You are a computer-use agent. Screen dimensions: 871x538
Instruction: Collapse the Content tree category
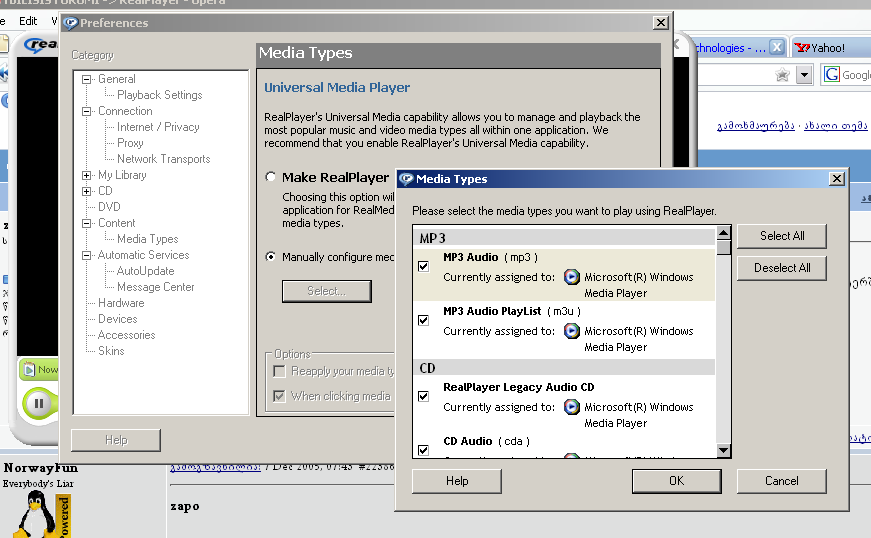coord(87,223)
